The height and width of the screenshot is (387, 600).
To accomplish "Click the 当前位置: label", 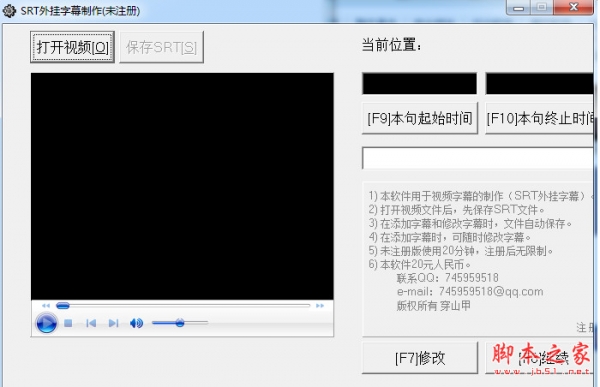I will click(x=392, y=46).
